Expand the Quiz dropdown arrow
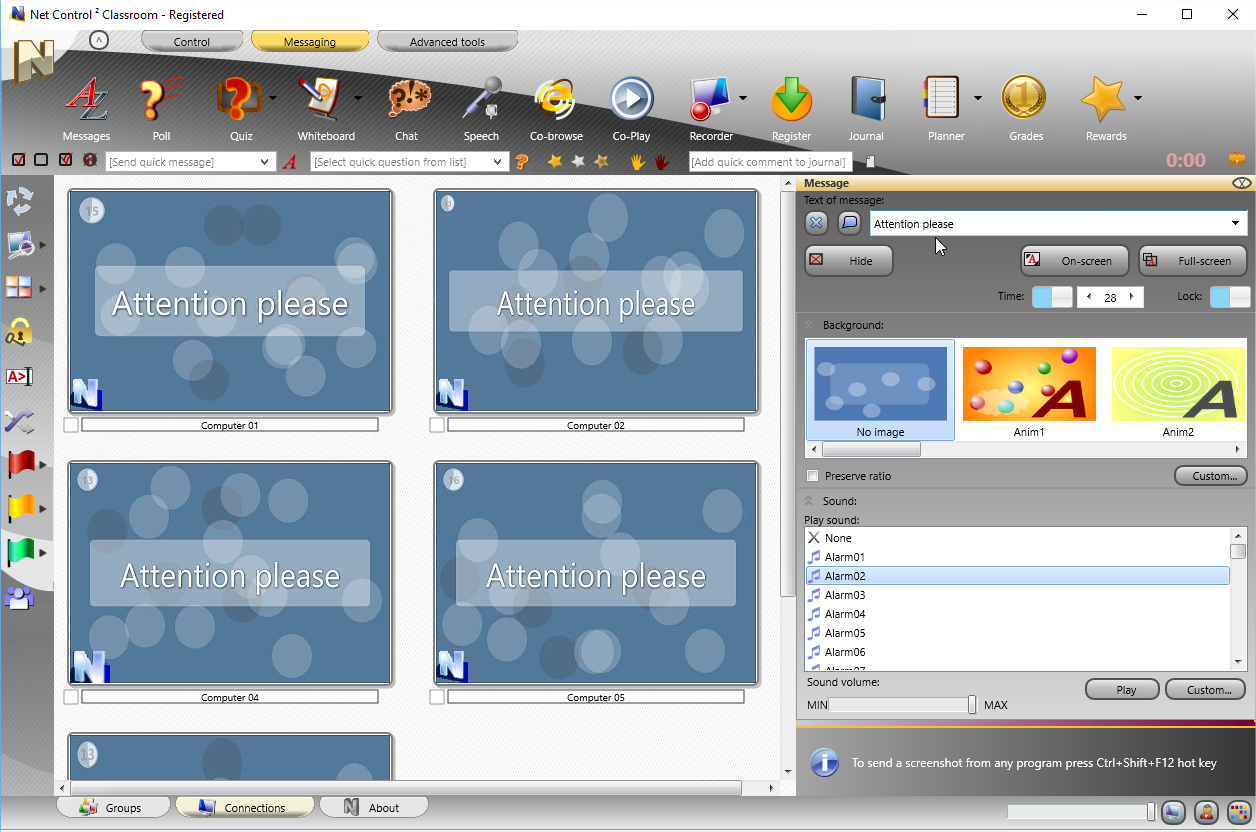The width and height of the screenshot is (1256, 832). tap(273, 98)
